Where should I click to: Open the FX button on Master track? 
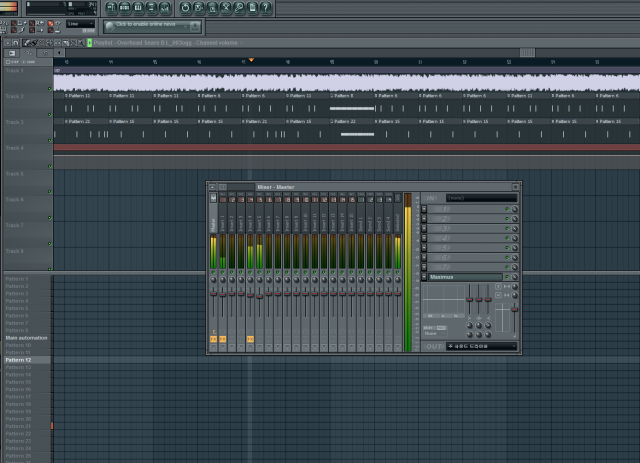(213, 339)
